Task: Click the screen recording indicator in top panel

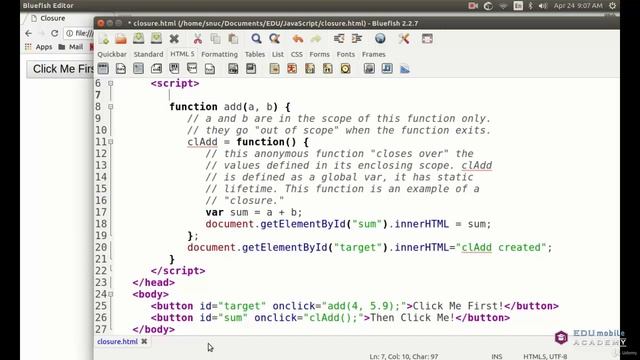Action: 473,6
